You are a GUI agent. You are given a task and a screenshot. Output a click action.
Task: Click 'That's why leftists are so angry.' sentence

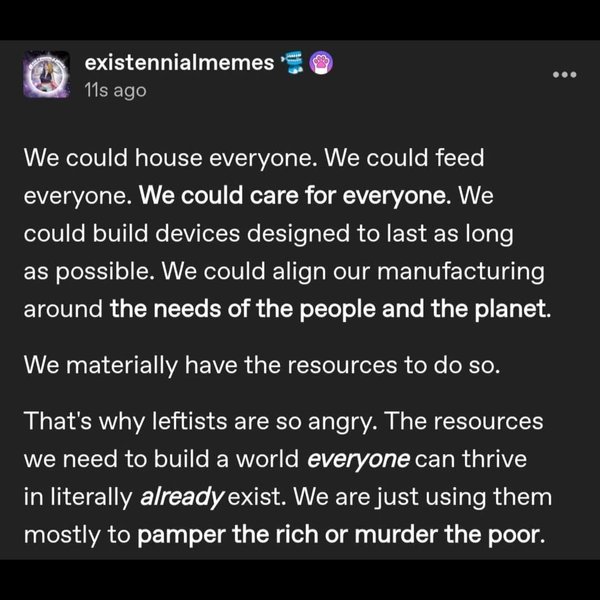coord(201,422)
